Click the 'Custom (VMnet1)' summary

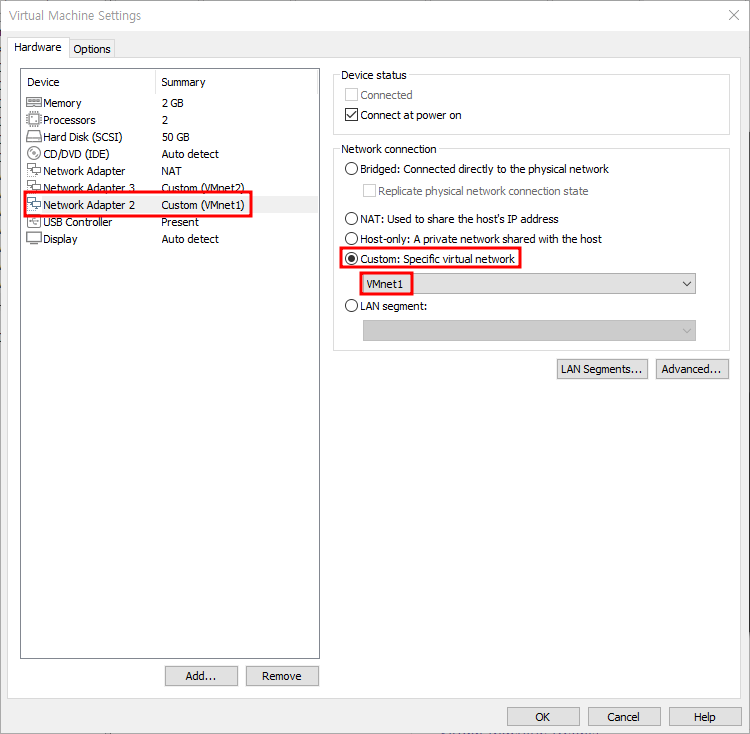click(203, 205)
